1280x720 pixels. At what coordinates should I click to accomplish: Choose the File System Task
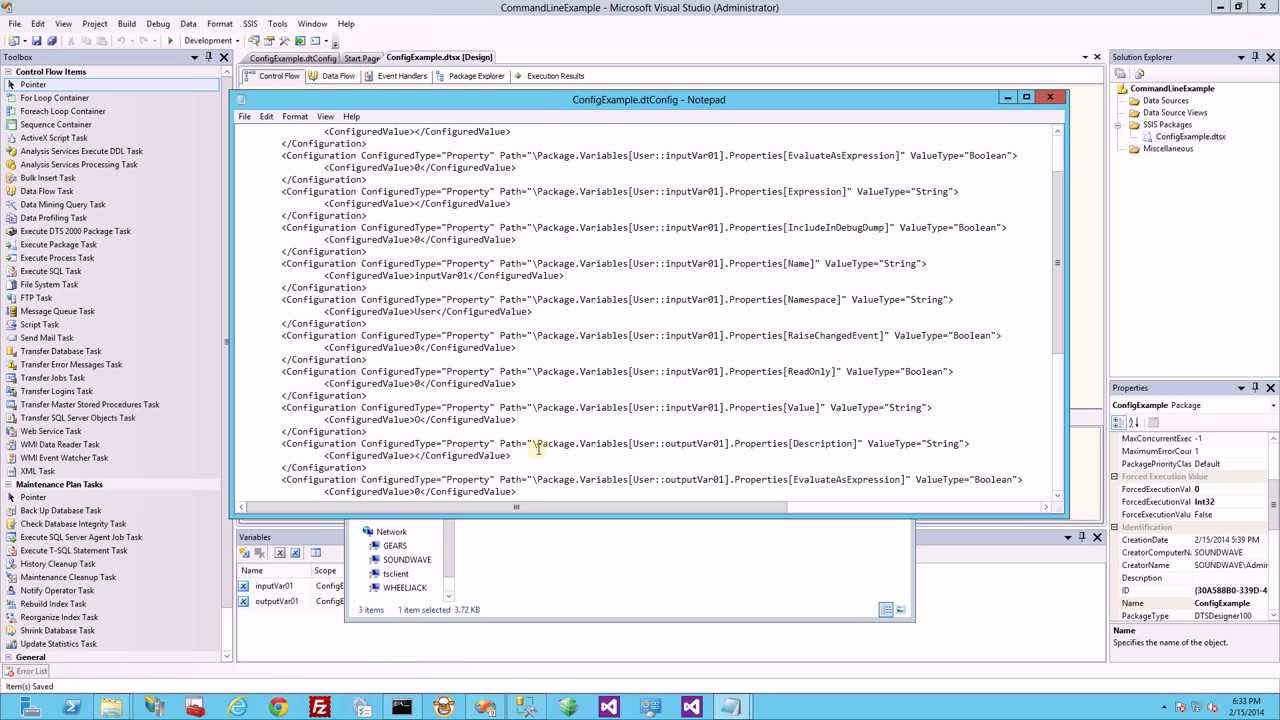click(x=110, y=285)
